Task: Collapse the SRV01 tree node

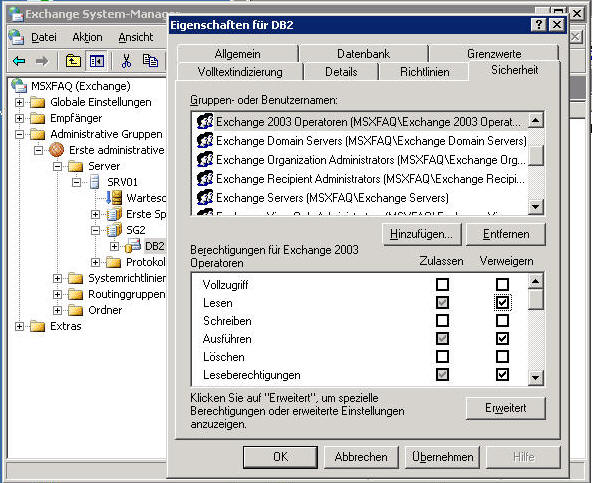Action: 76,182
